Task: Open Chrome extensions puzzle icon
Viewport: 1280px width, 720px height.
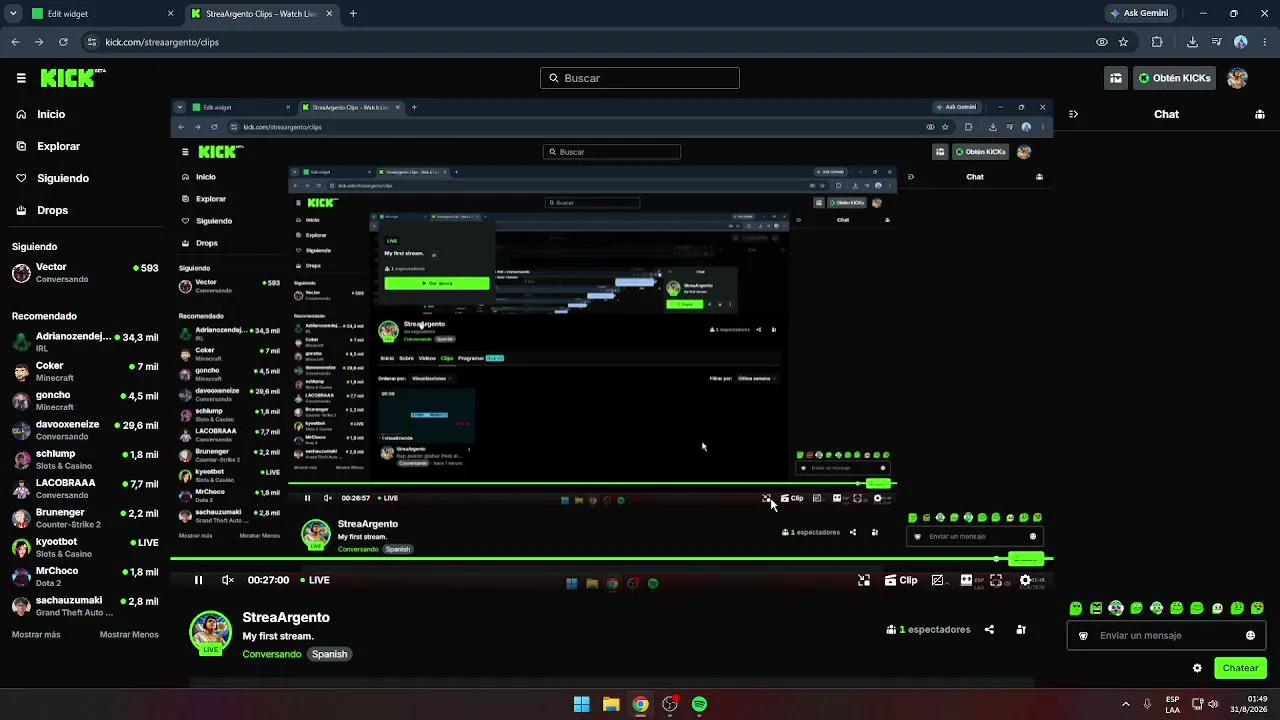Action: 1157,42
